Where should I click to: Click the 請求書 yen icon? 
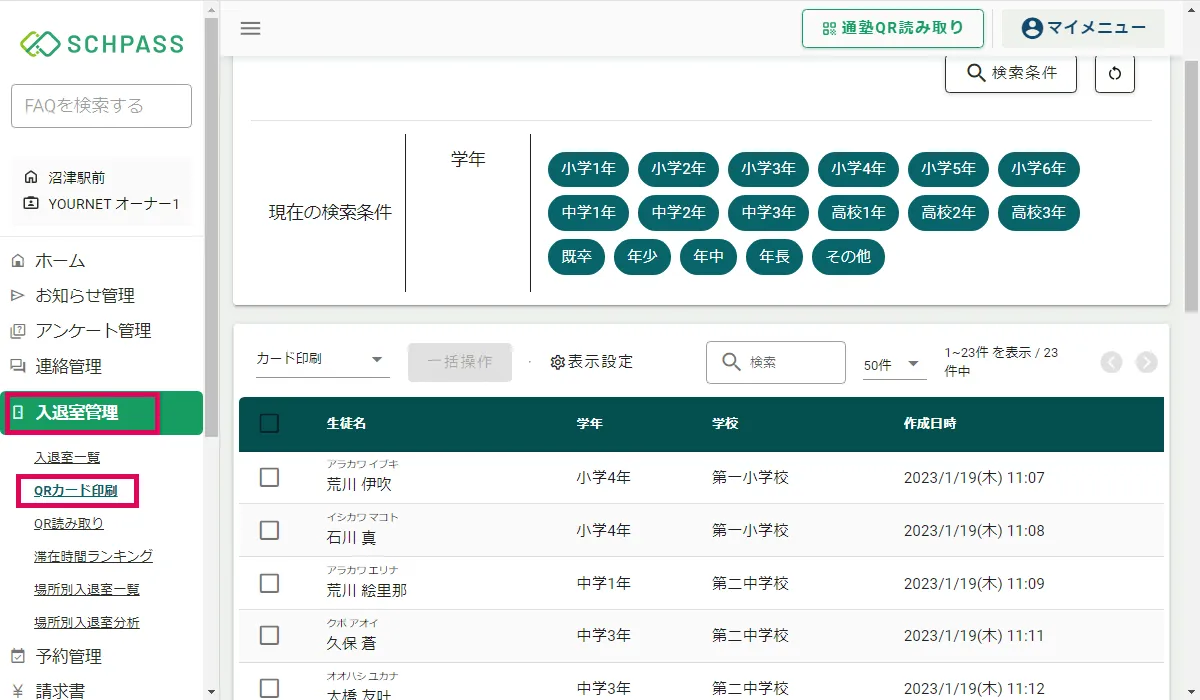coord(18,691)
